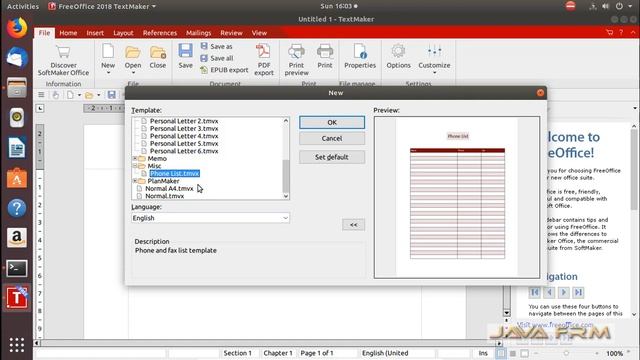Click Save all in the ribbon
The width and height of the screenshot is (640, 360).
[217, 58]
